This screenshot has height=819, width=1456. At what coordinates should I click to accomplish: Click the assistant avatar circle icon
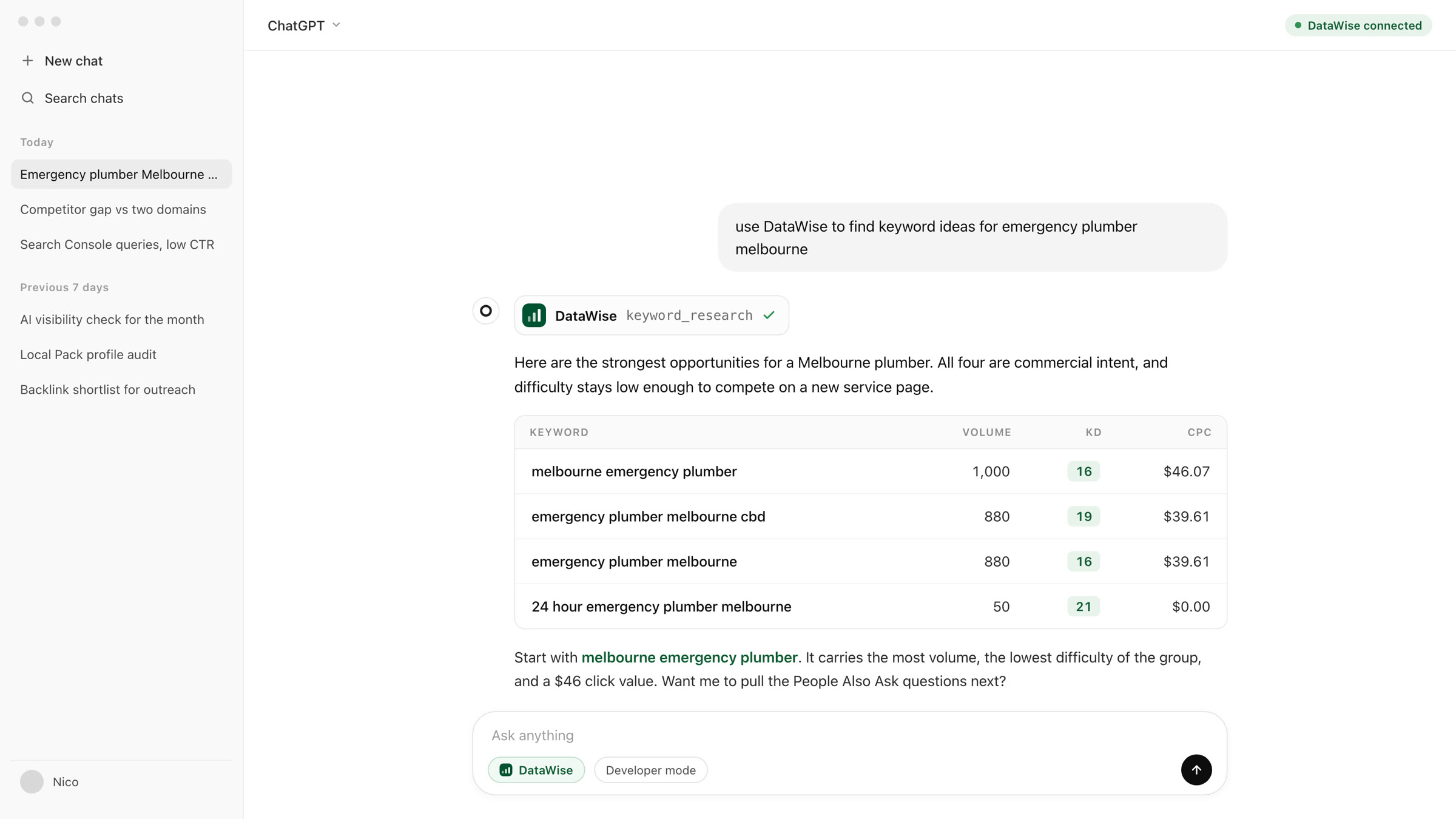pos(486,311)
